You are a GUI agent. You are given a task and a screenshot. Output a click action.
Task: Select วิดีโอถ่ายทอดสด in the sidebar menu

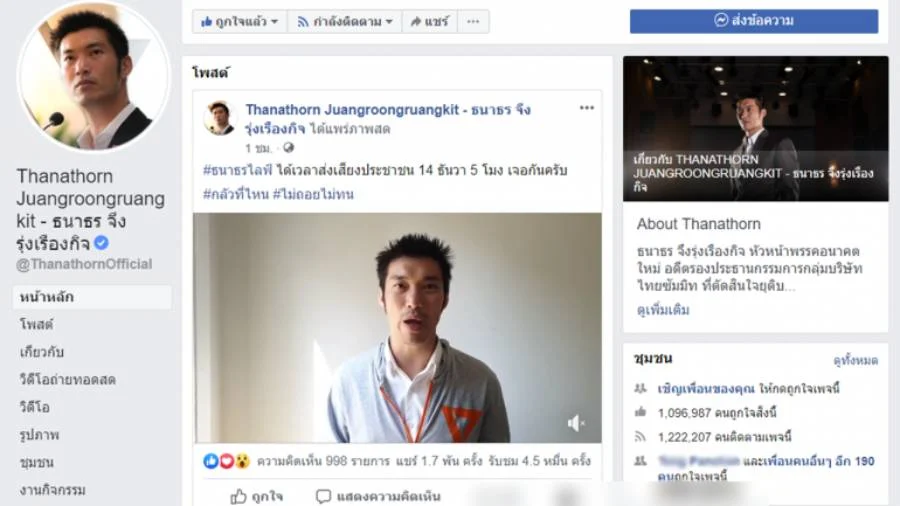68,379
